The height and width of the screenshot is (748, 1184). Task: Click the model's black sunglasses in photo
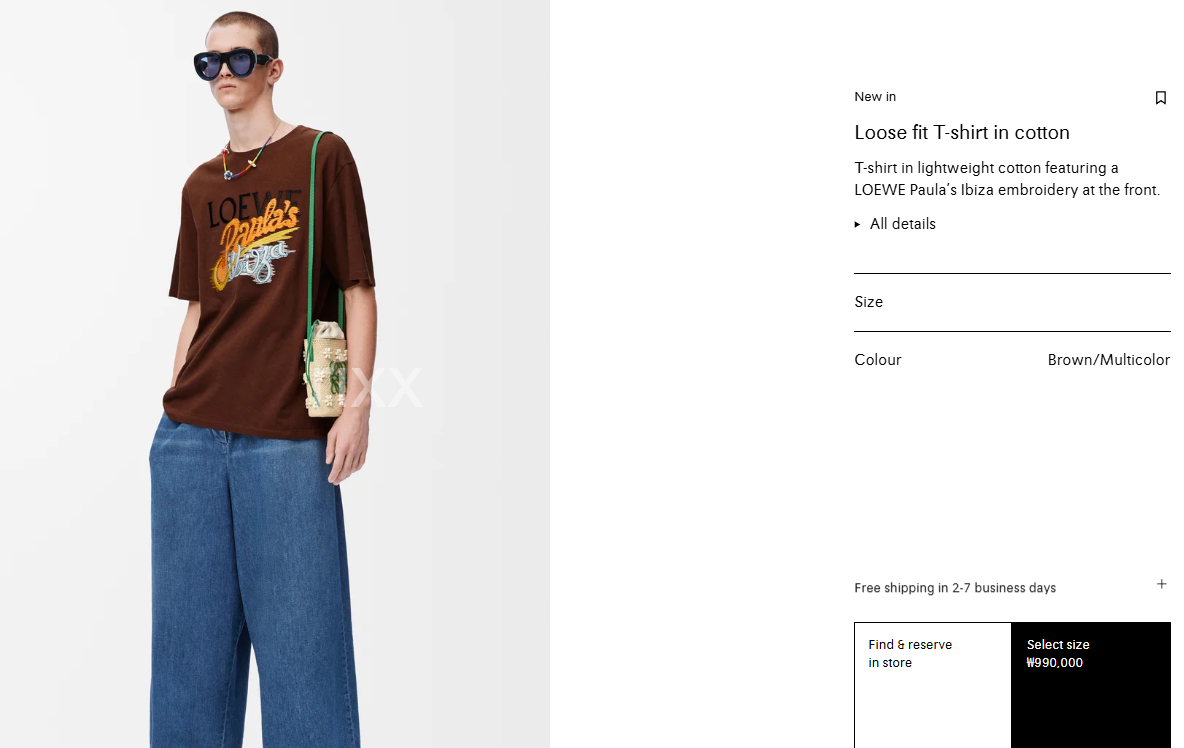tap(233, 64)
